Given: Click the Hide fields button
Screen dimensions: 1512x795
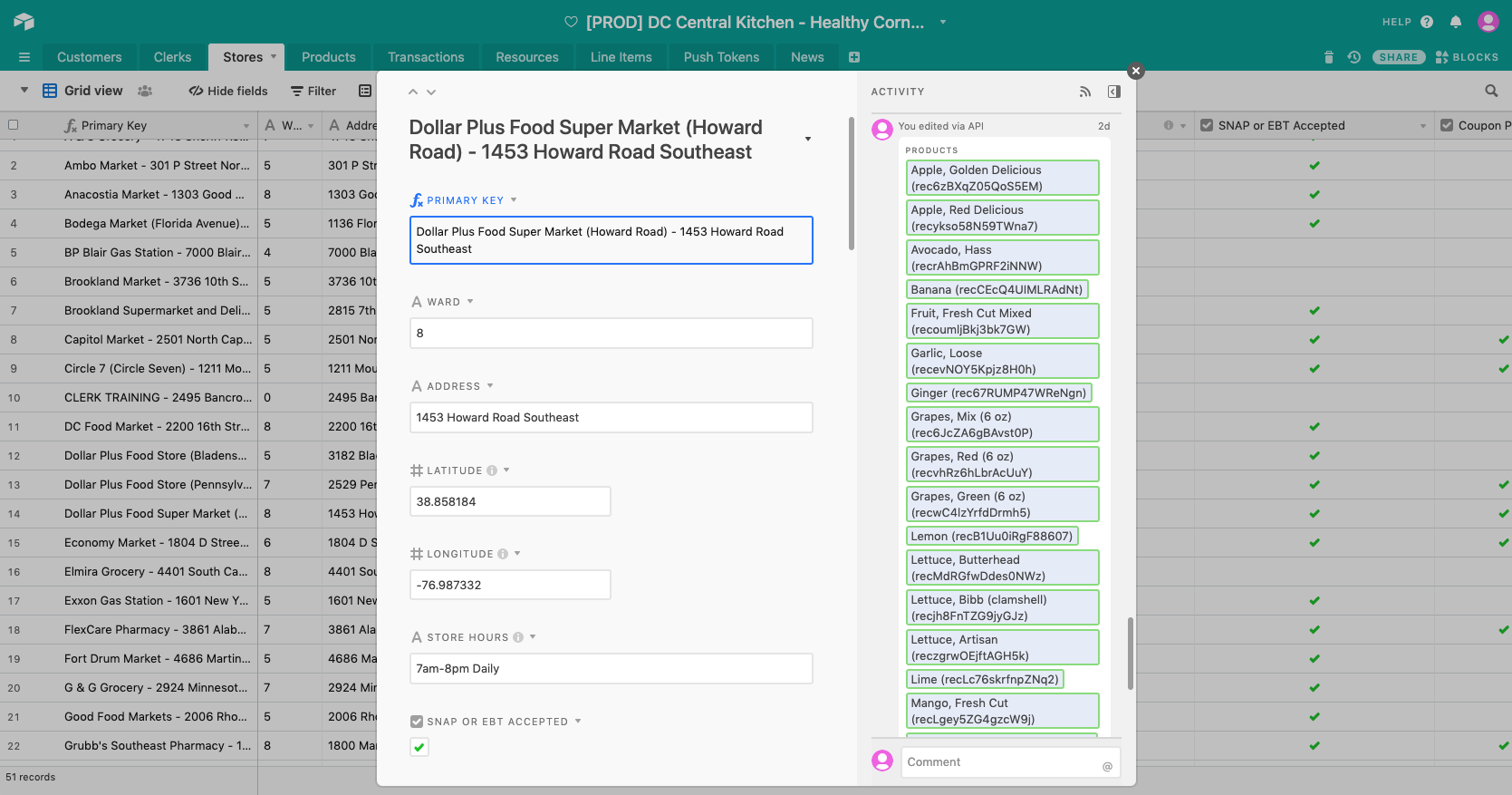Looking at the screenshot, I should [228, 91].
